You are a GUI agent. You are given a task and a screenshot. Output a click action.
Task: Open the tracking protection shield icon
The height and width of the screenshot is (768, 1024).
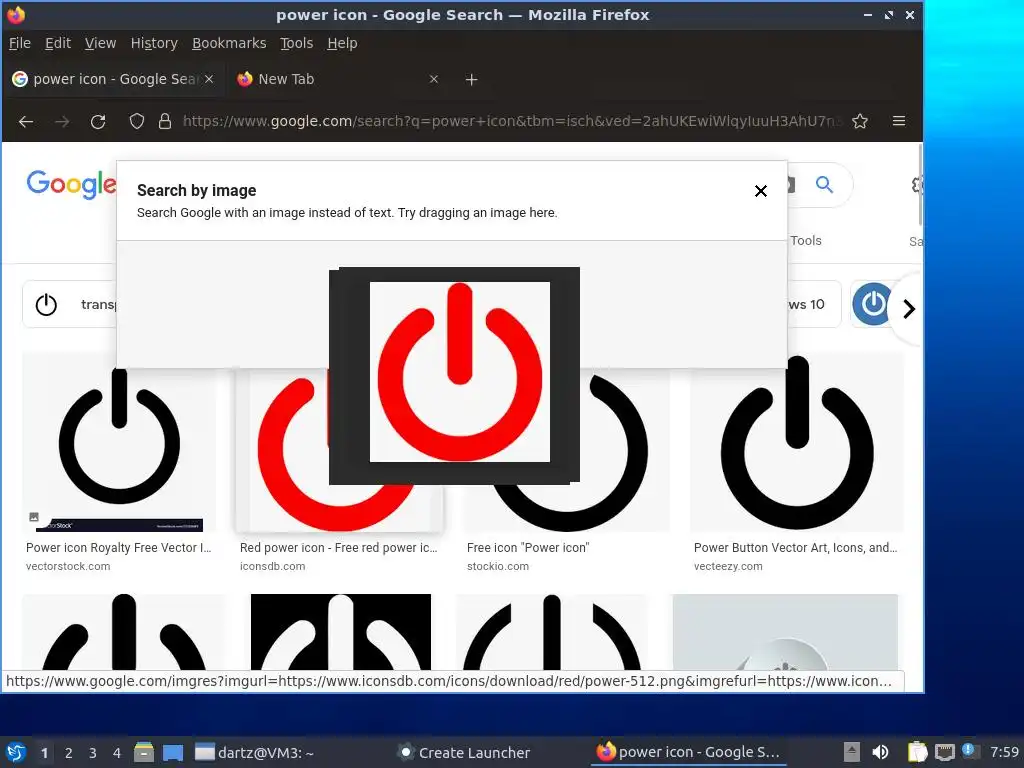(136, 121)
